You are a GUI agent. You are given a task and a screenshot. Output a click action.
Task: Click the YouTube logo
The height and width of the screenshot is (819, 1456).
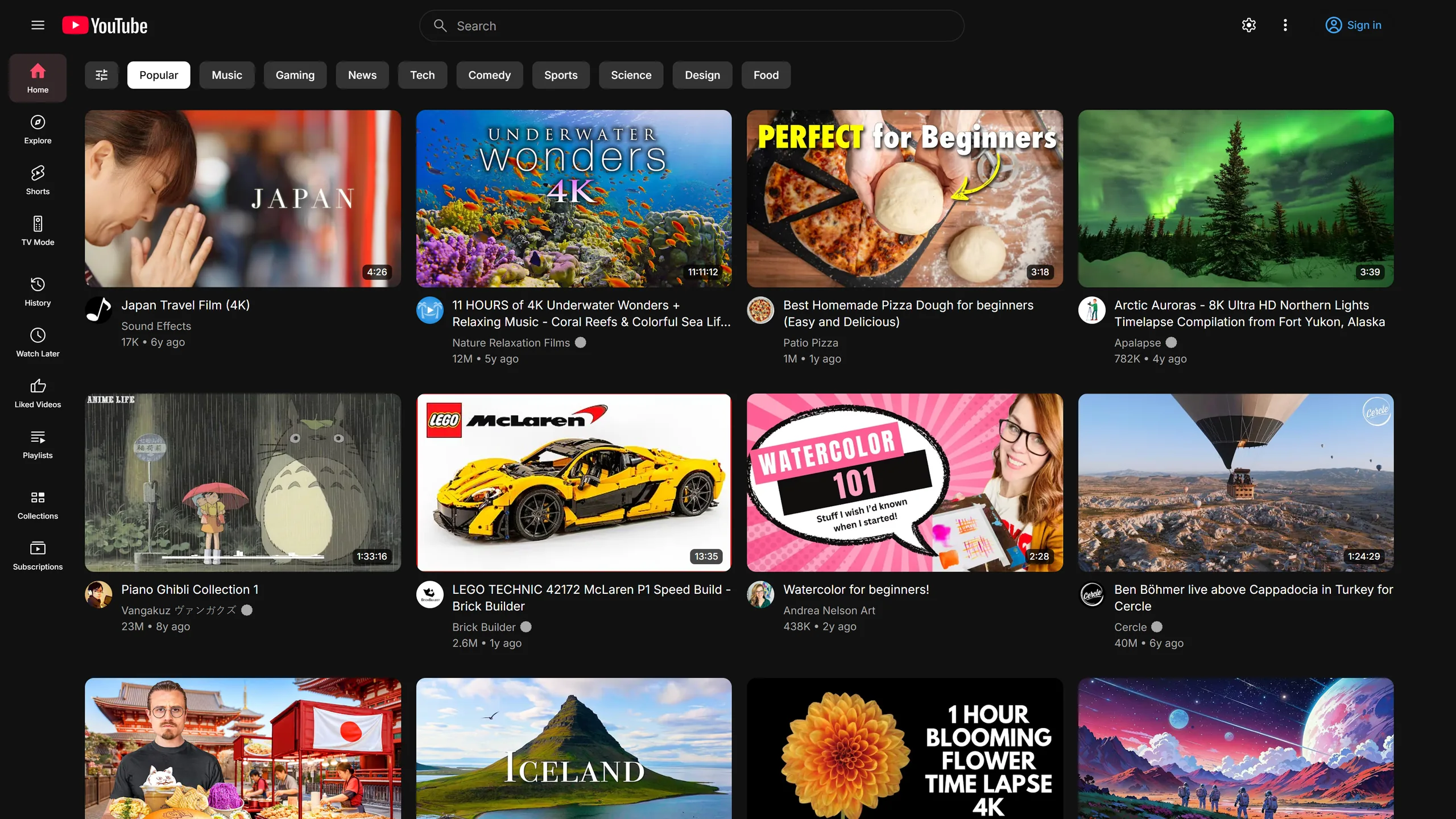point(105,26)
